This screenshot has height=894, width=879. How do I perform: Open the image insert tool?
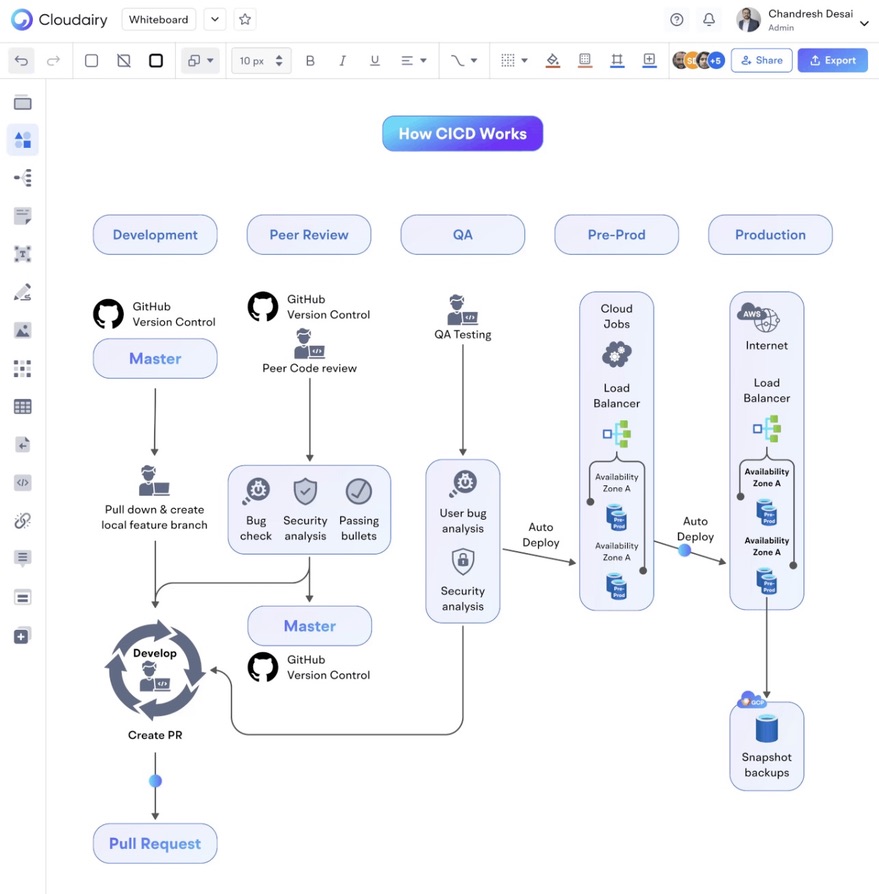point(23,330)
